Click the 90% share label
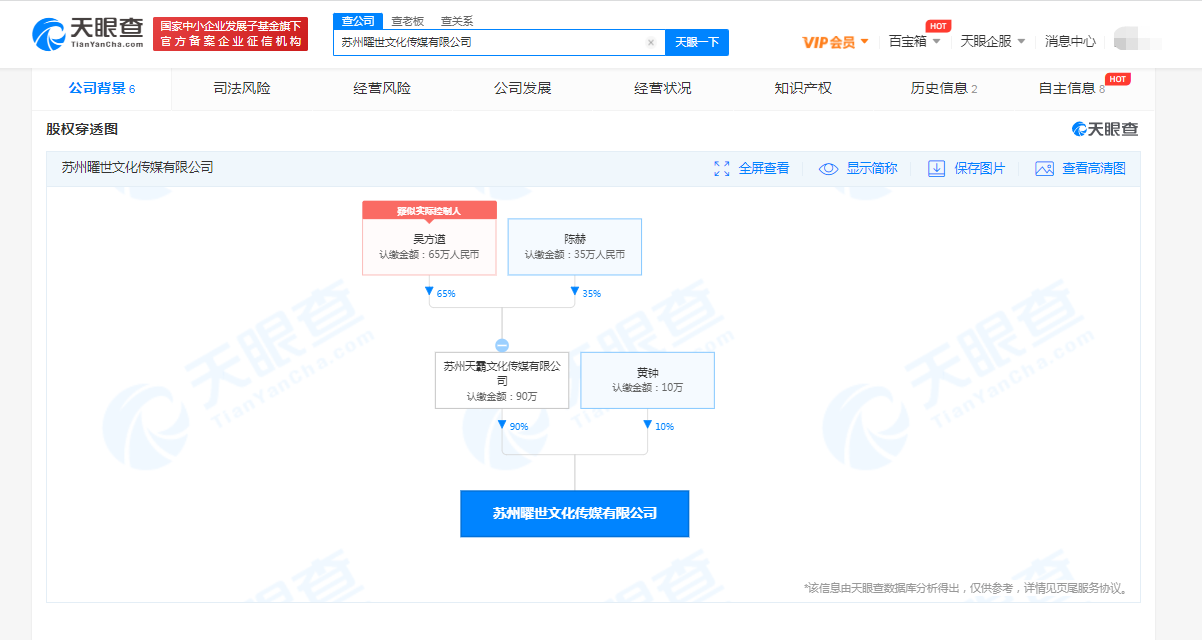The image size is (1202, 640). pyautogui.click(x=518, y=427)
